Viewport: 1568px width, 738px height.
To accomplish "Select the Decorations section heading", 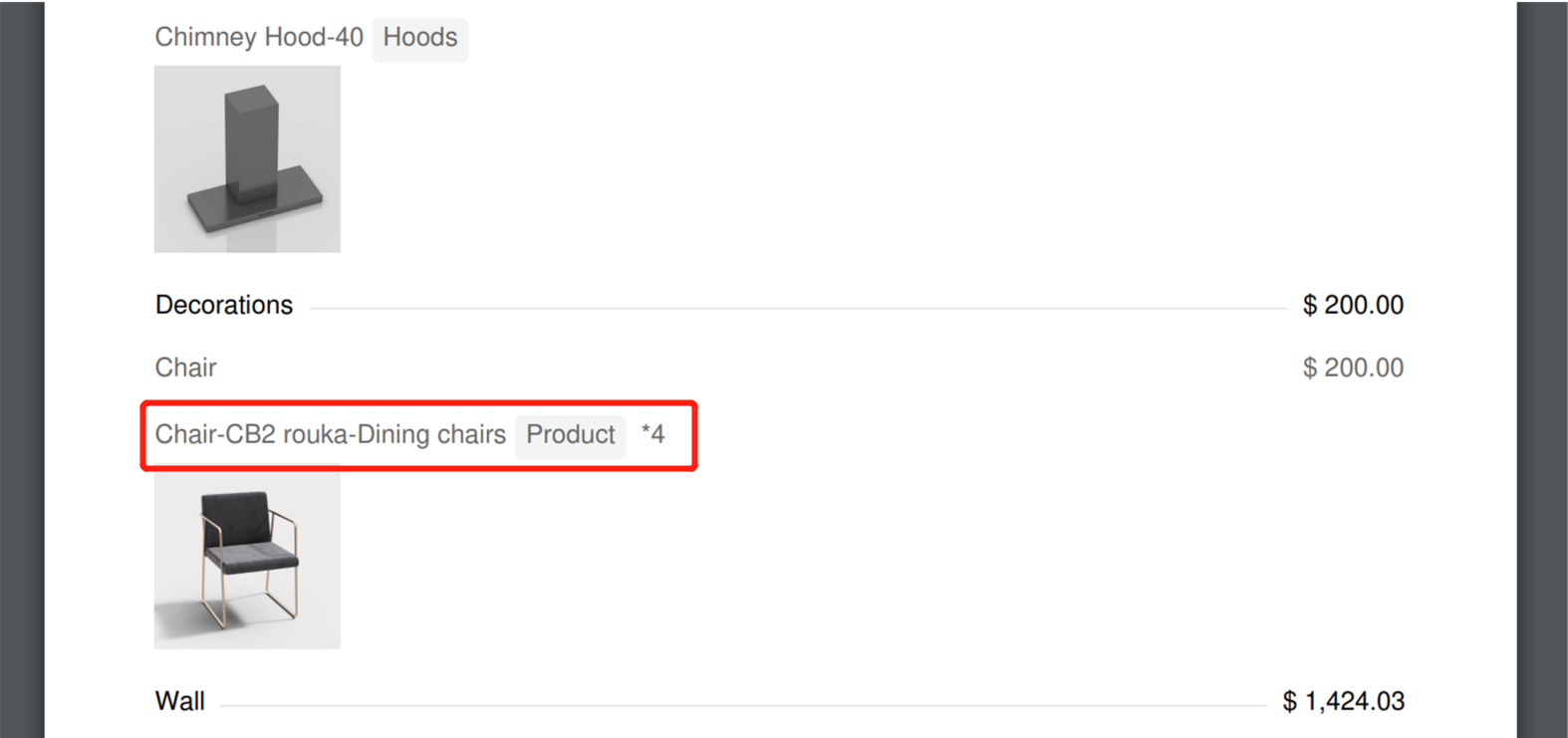I will [x=224, y=305].
